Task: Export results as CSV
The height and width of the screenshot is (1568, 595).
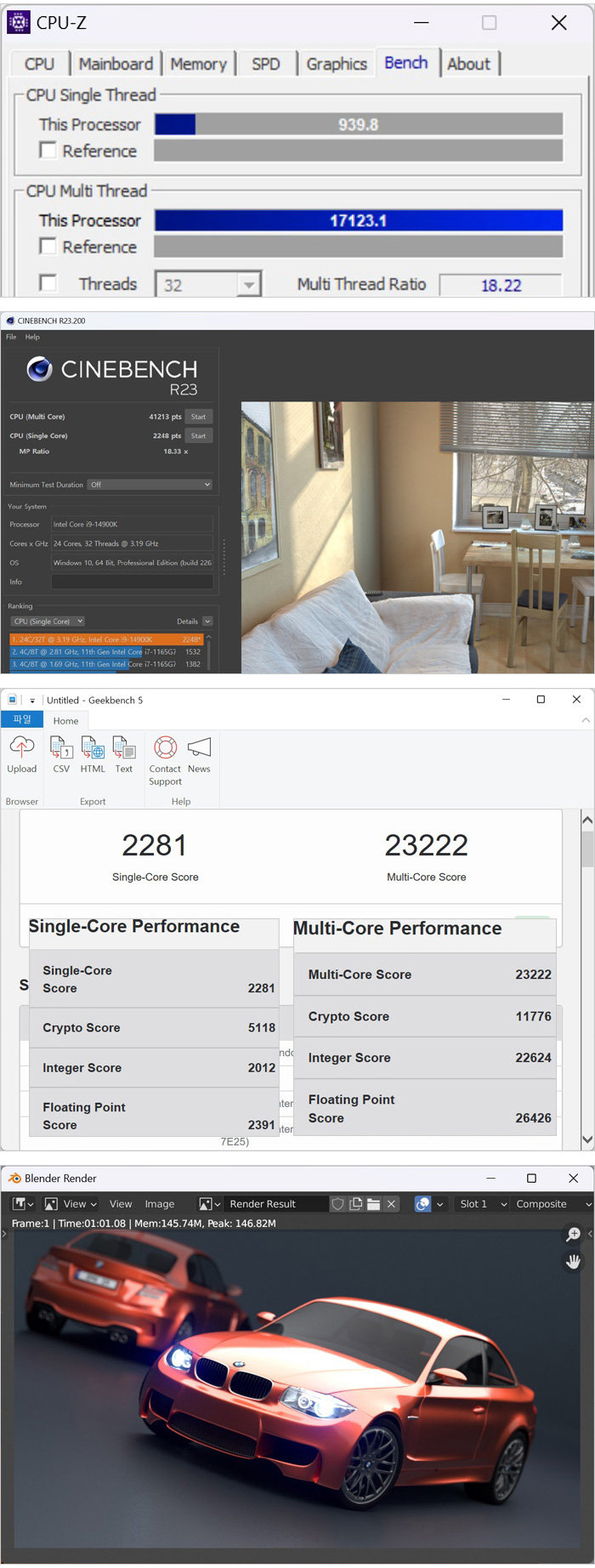Action: coord(61,748)
